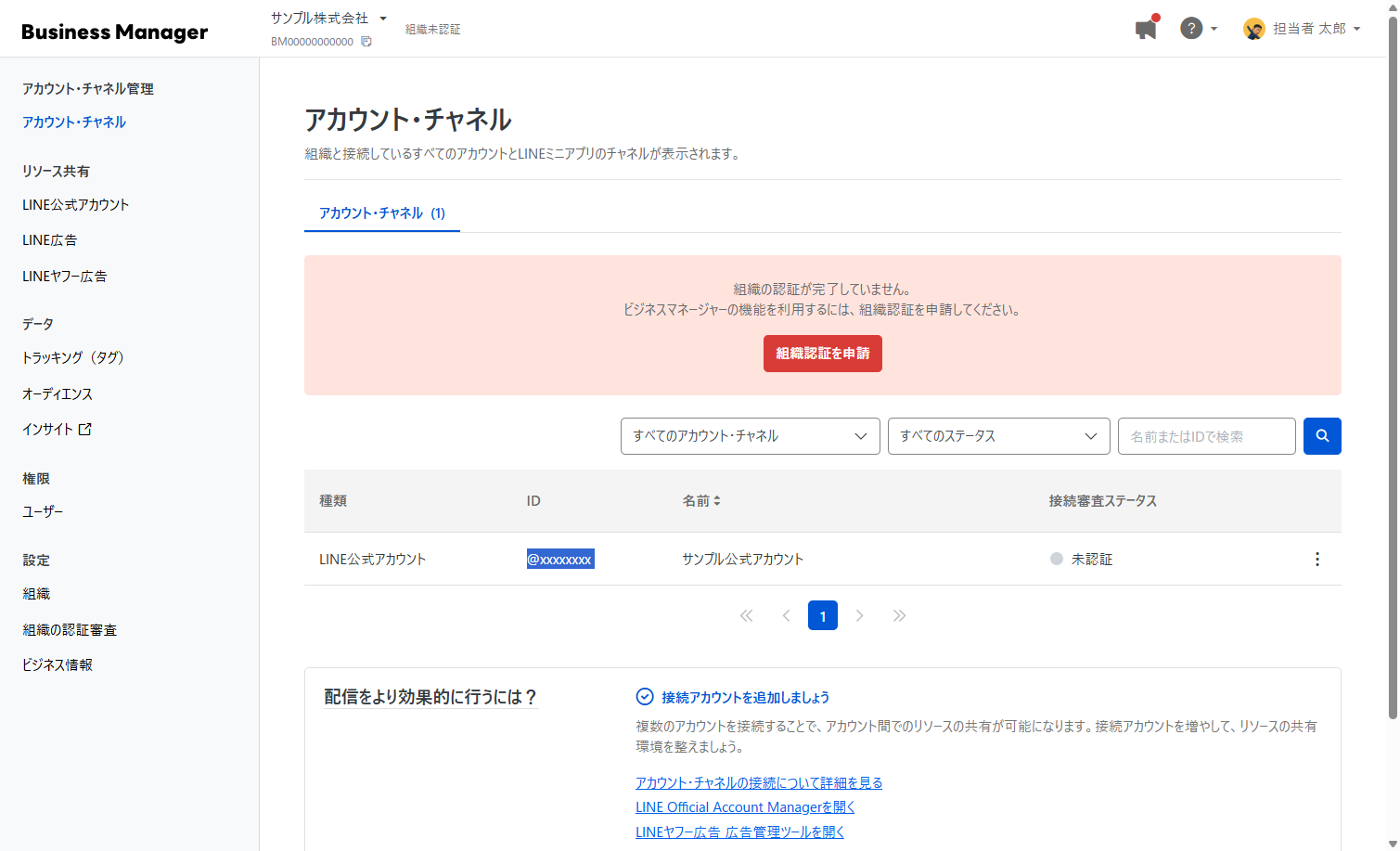Open the すべてのステータス filter dropdown
The width and height of the screenshot is (1400, 851).
point(998,436)
